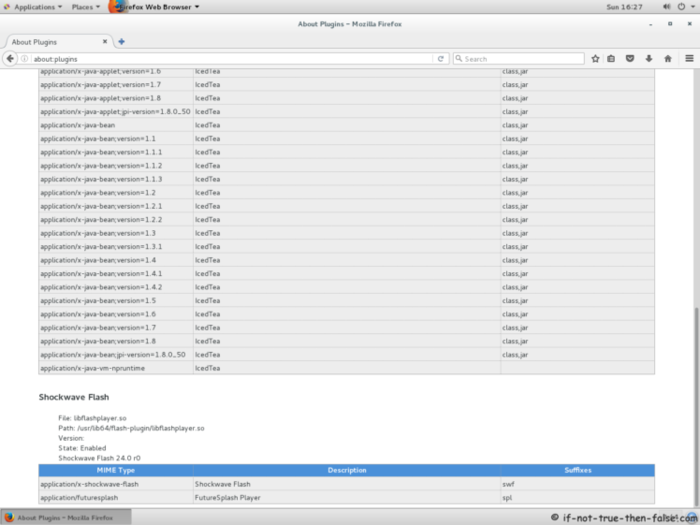Click the spl suffix cell
The height and width of the screenshot is (525, 700).
[578, 497]
